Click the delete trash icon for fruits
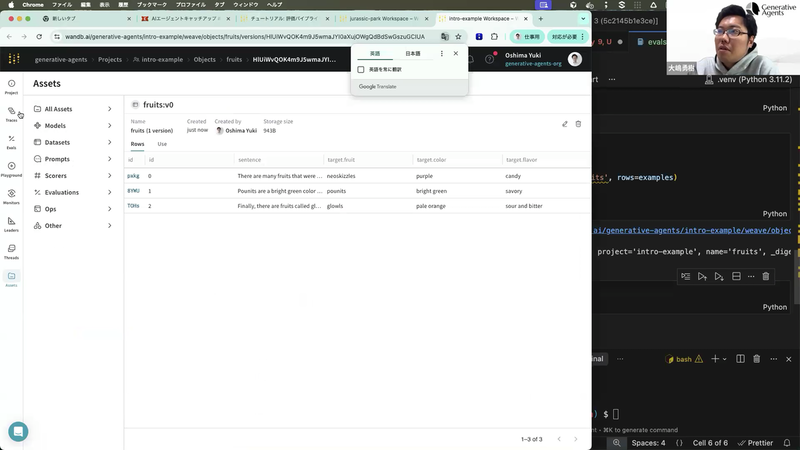Screen dimensions: 800x450 579,124
